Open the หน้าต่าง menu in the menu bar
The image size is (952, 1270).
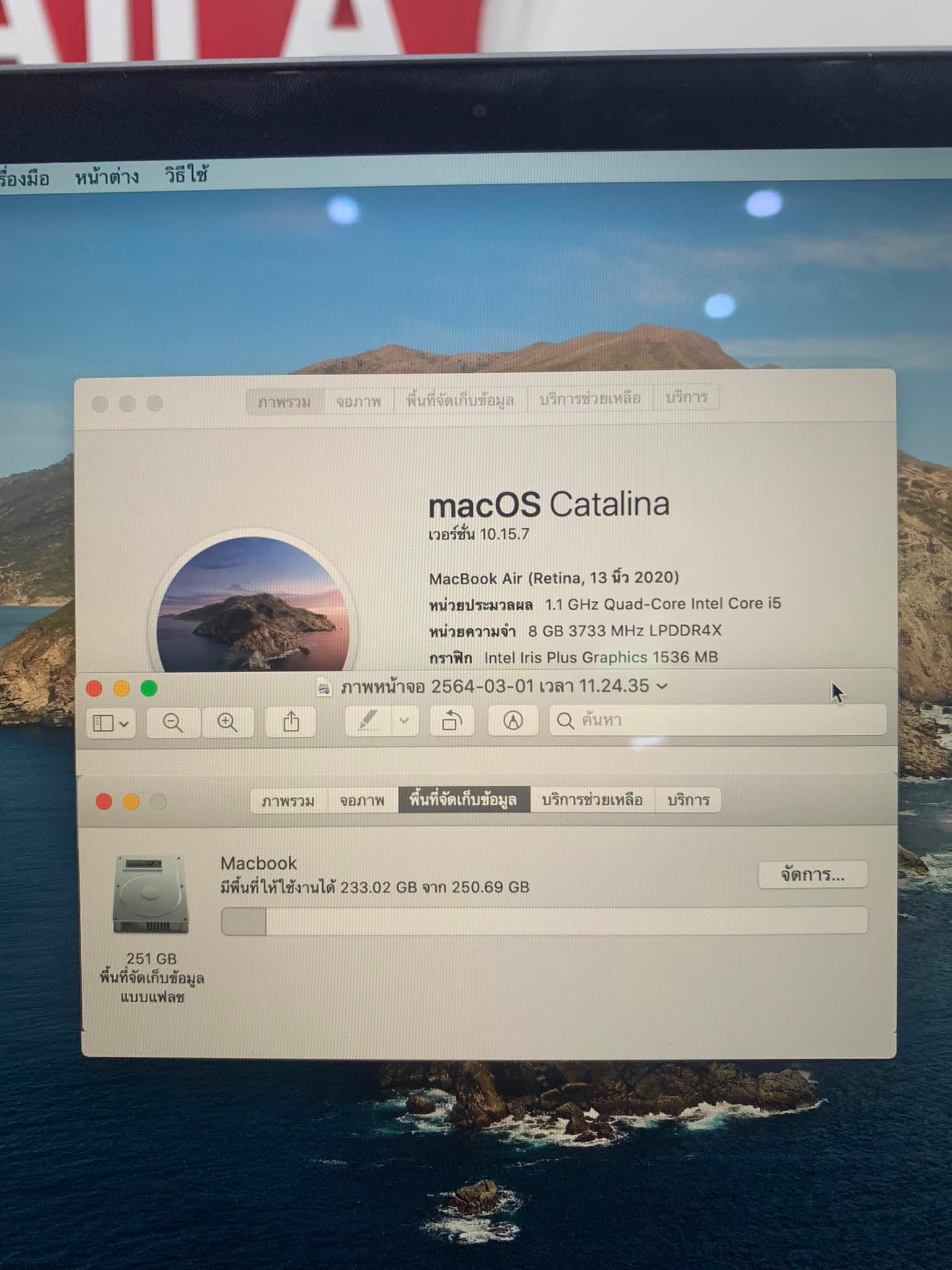click(x=107, y=178)
